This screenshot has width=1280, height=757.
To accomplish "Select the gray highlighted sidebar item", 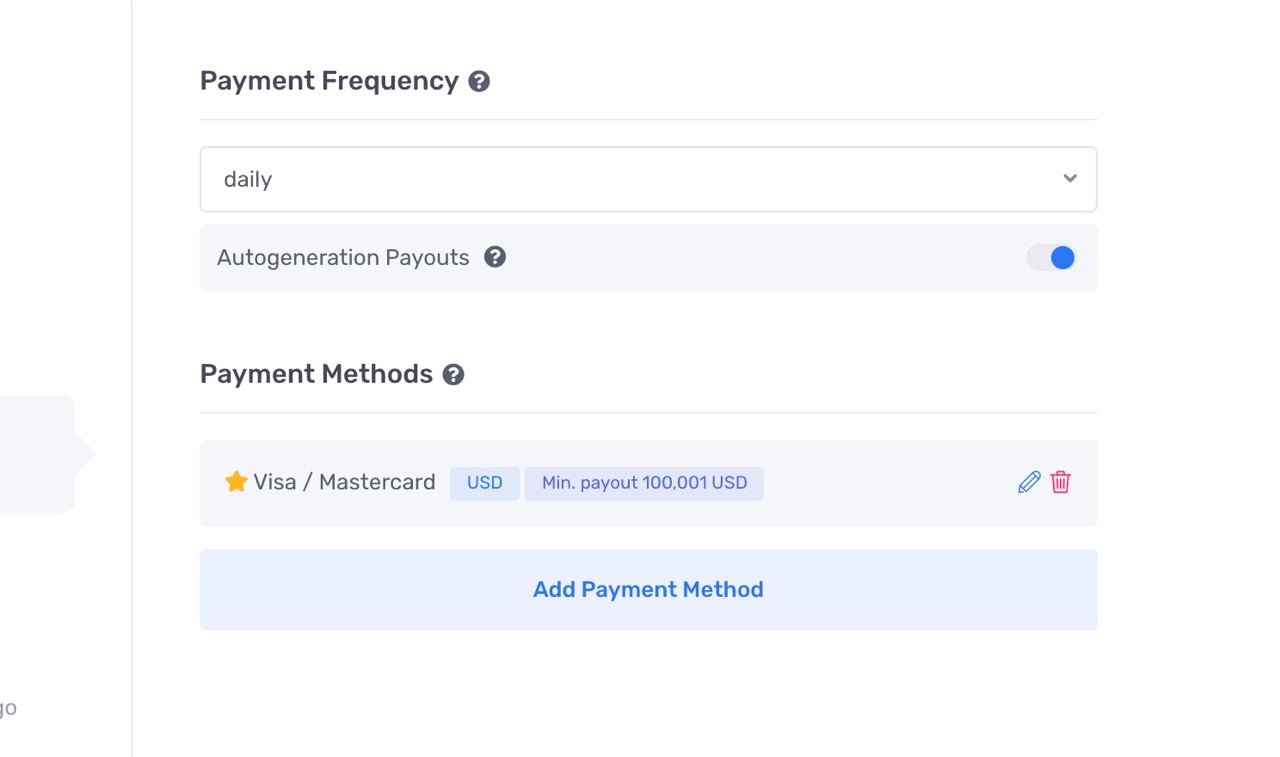I will click(x=37, y=454).
